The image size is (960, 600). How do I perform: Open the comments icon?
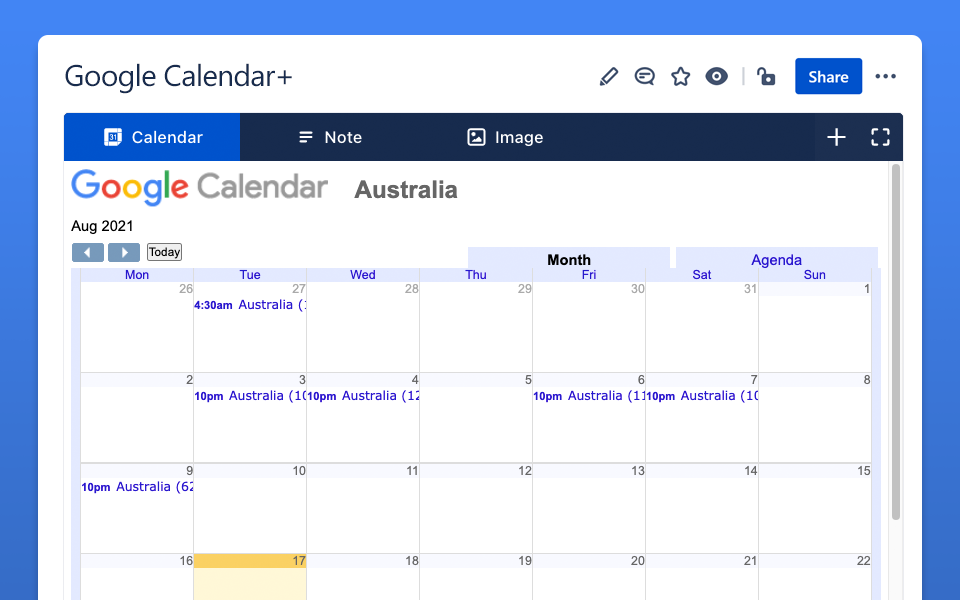(644, 77)
